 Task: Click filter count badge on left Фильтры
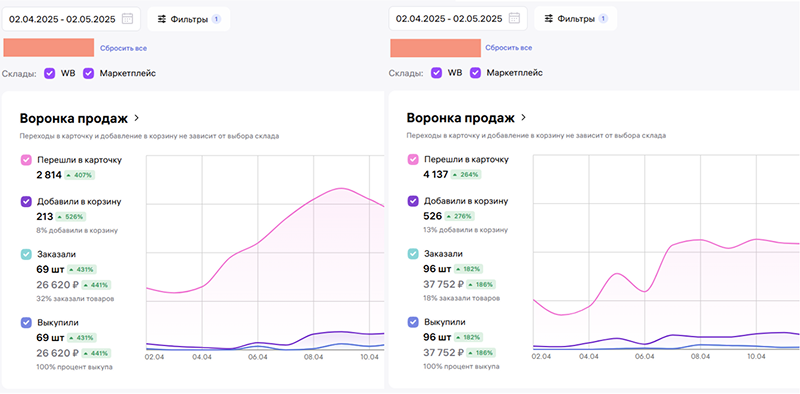click(x=216, y=19)
